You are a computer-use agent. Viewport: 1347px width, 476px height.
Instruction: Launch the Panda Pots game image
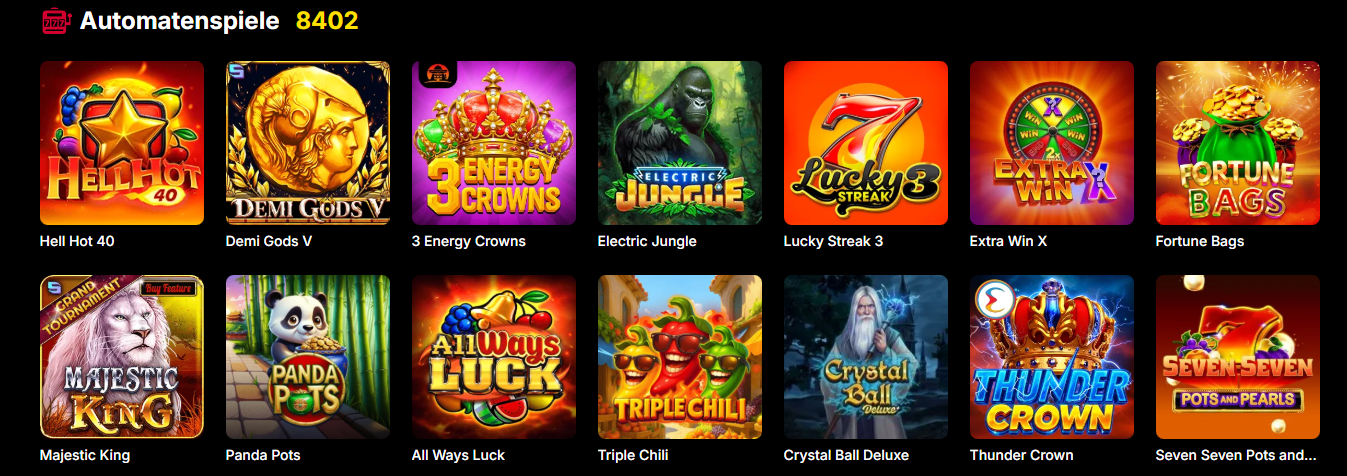(x=308, y=357)
